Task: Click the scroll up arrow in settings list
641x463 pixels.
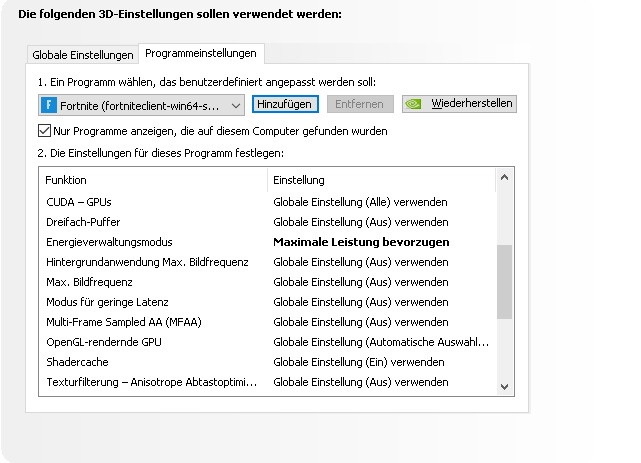Action: coord(504,177)
